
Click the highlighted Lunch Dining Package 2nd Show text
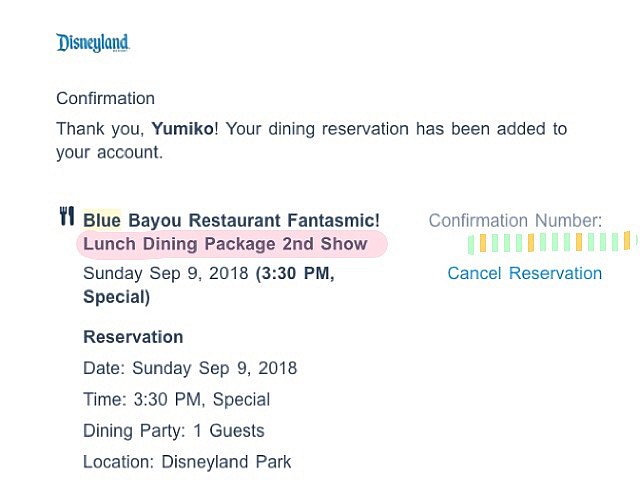[225, 244]
